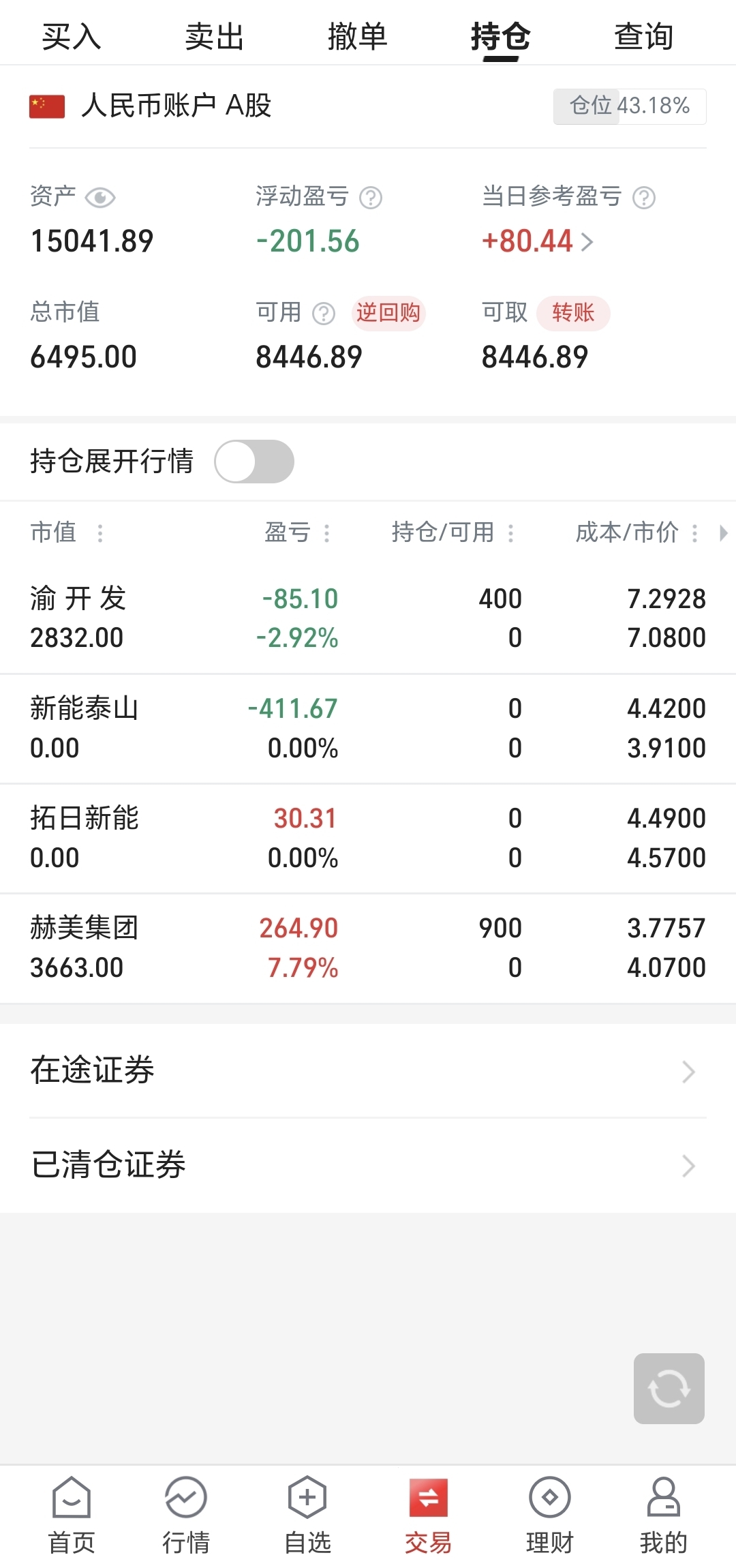Image resolution: width=736 pixels, height=1568 pixels.
Task: Open the 我的 profile icon
Action: 663,1497
